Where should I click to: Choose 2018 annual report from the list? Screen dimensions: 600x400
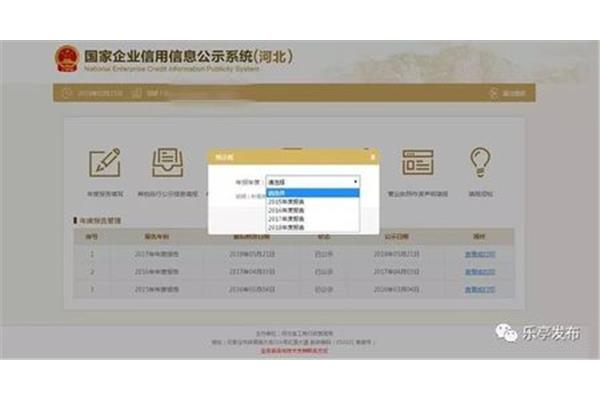[313, 227]
